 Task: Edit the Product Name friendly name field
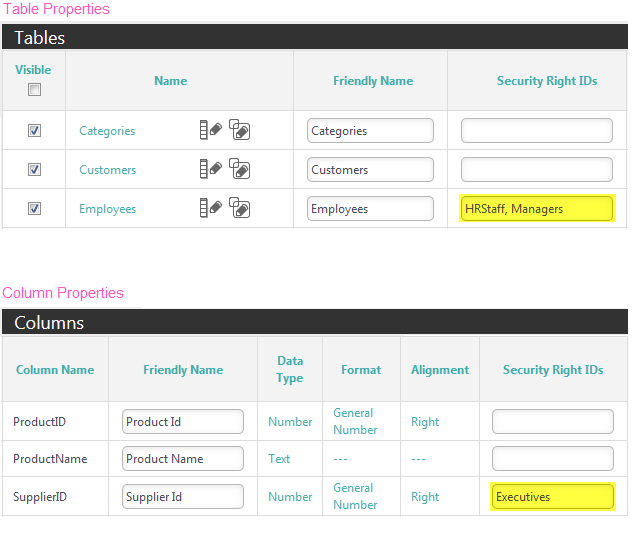[183, 458]
